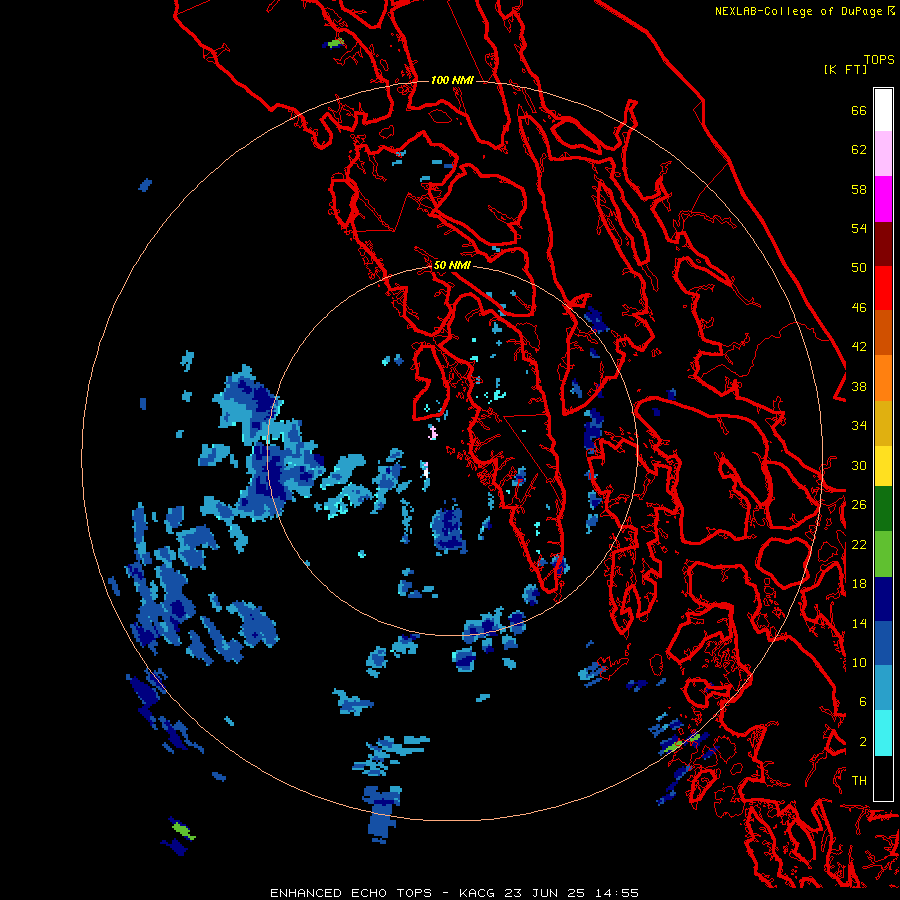Click the 34 legend value label
Image resolution: width=900 pixels, height=900 pixels.
point(859,426)
